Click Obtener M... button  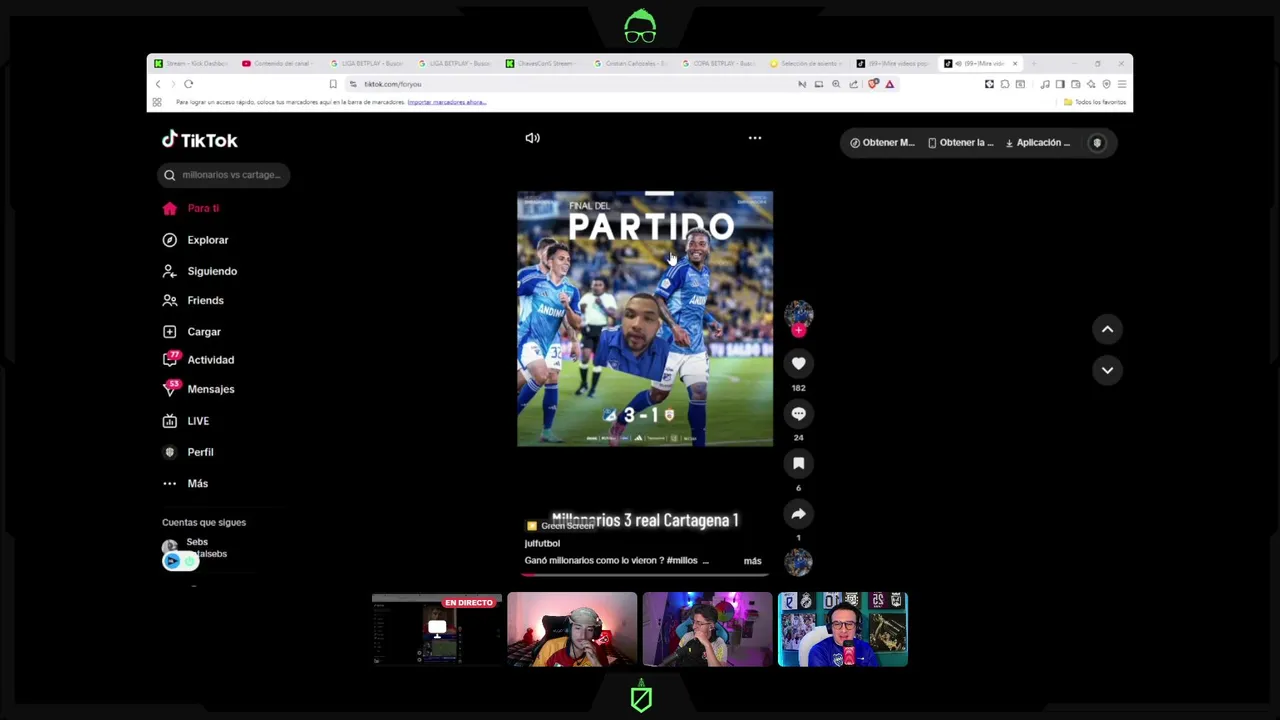point(882,143)
